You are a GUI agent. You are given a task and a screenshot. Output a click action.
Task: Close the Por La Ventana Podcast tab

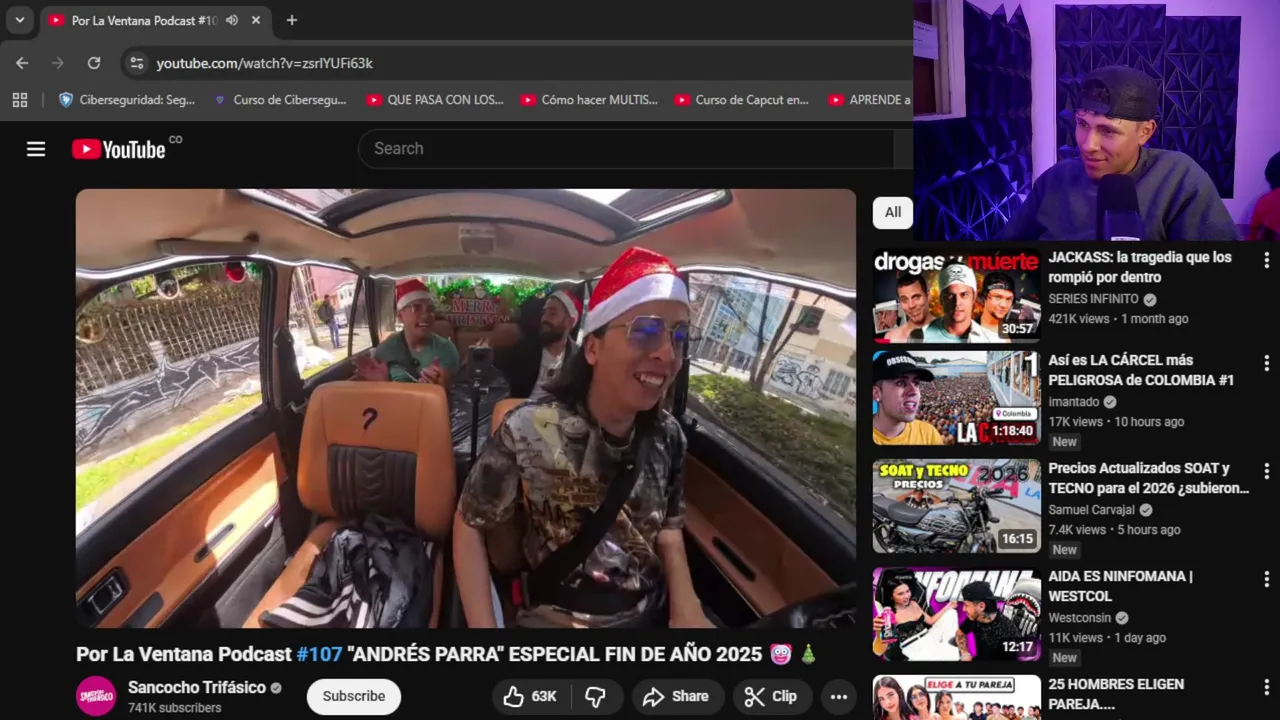pos(256,20)
